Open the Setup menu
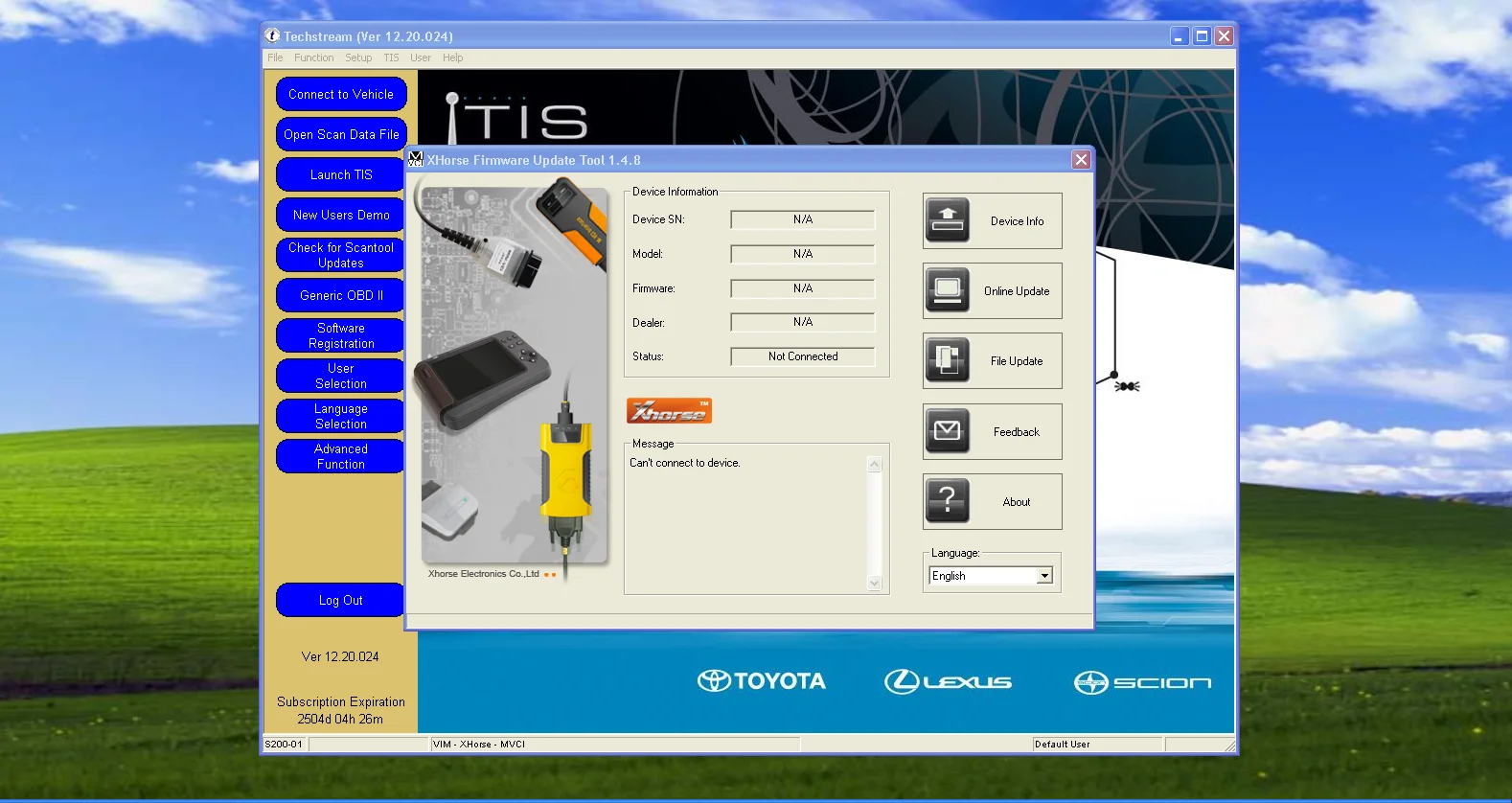Screen dimensions: 1512x803 pos(358,57)
